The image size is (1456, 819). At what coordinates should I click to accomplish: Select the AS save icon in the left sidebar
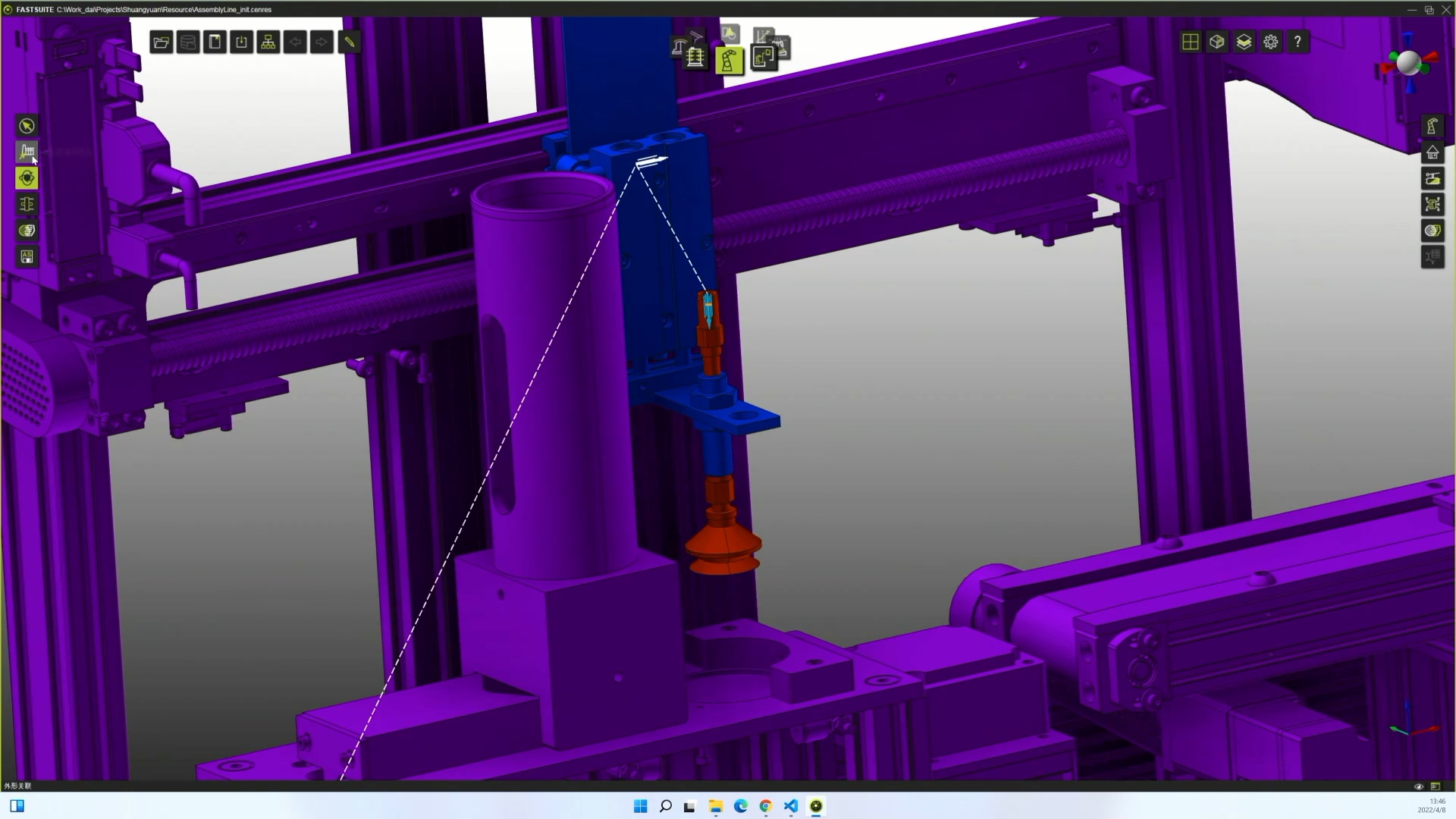tap(27, 257)
